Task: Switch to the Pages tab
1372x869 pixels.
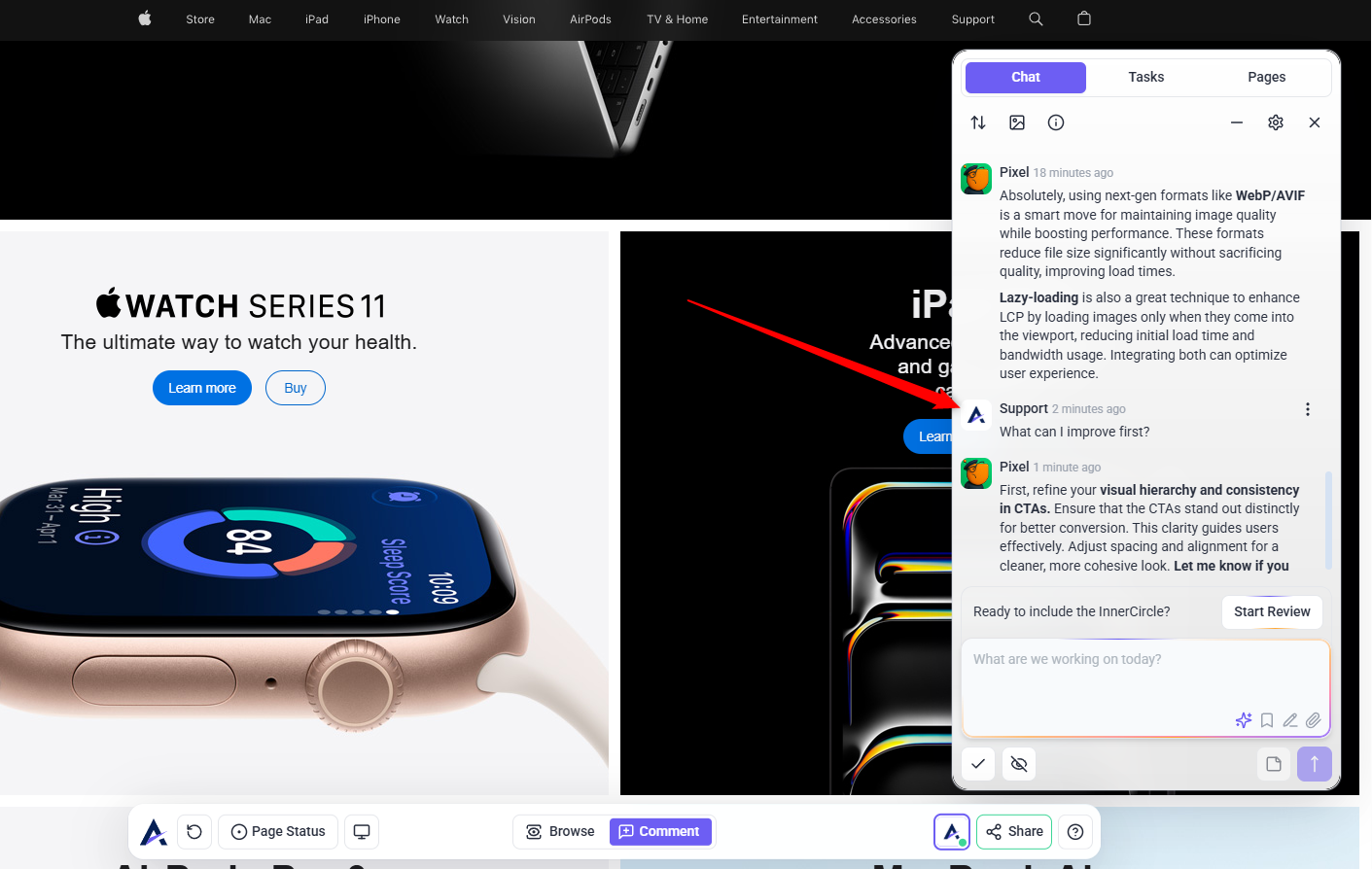Action: (1267, 77)
